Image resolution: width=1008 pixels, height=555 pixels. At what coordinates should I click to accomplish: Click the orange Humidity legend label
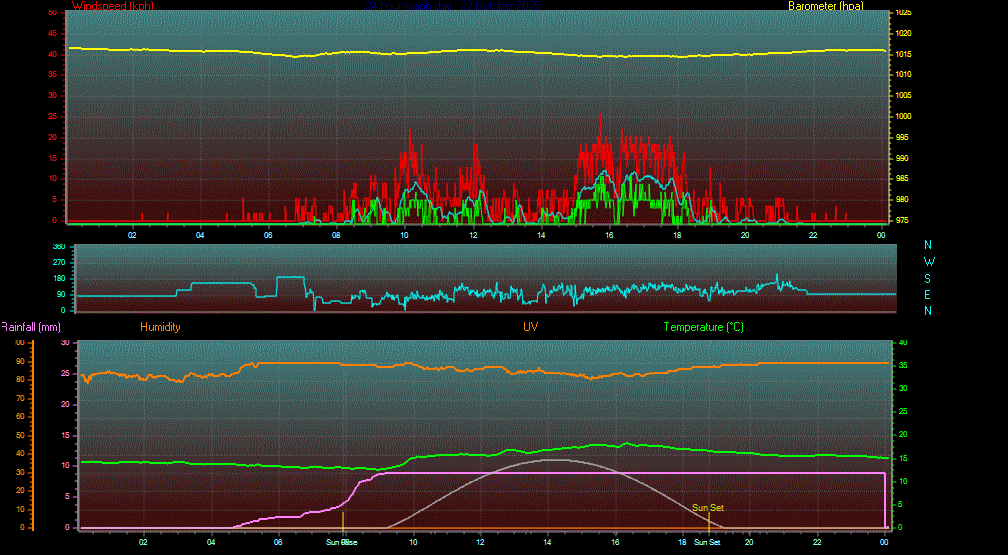click(160, 327)
